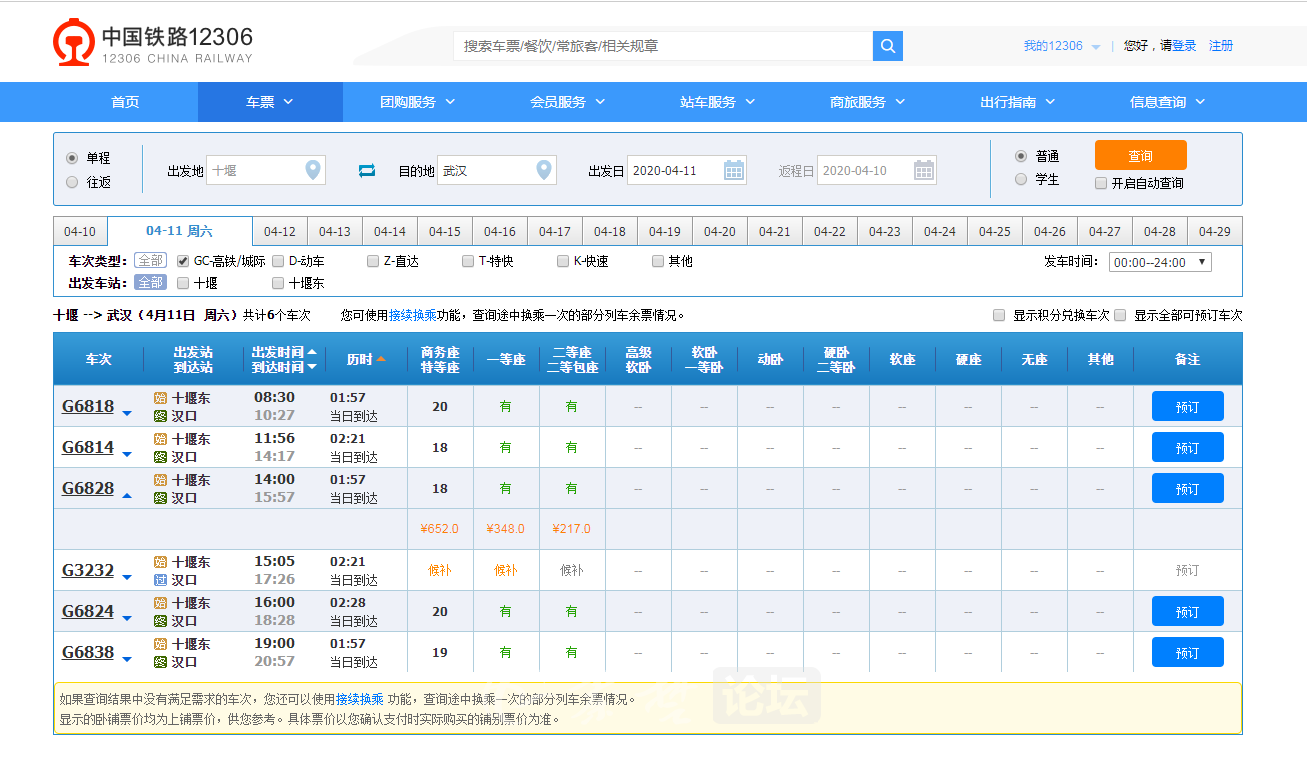Open 信息查询 navigation menu
The image size is (1307, 765).
(x=1167, y=102)
